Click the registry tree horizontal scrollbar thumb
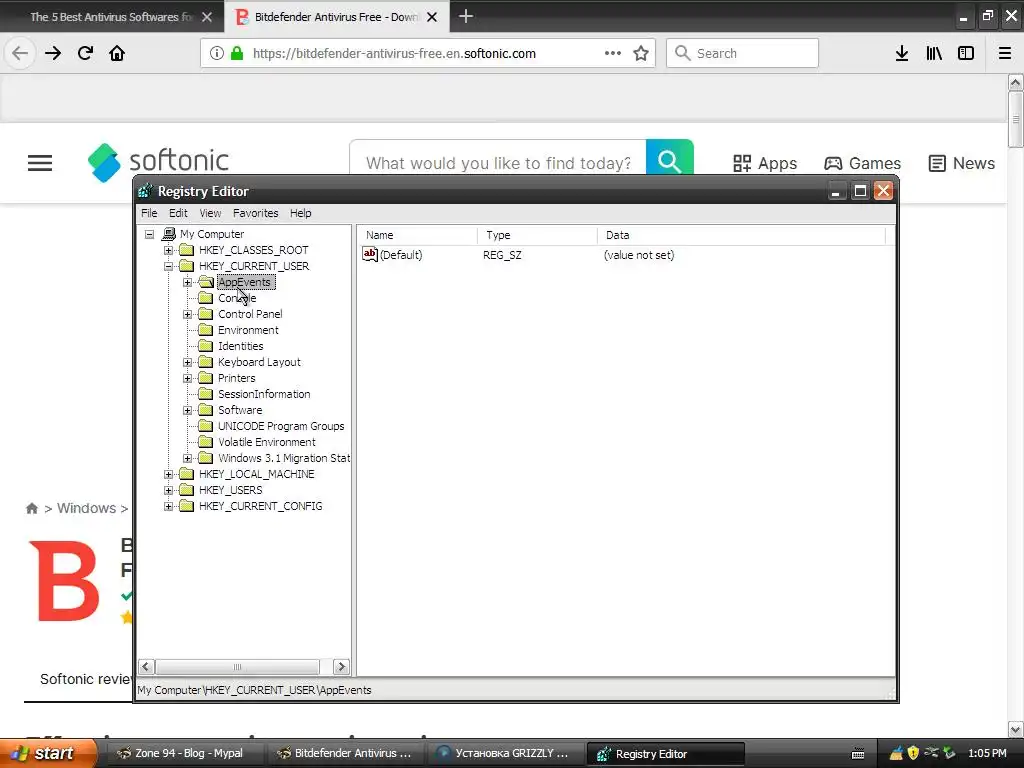 tap(238, 667)
